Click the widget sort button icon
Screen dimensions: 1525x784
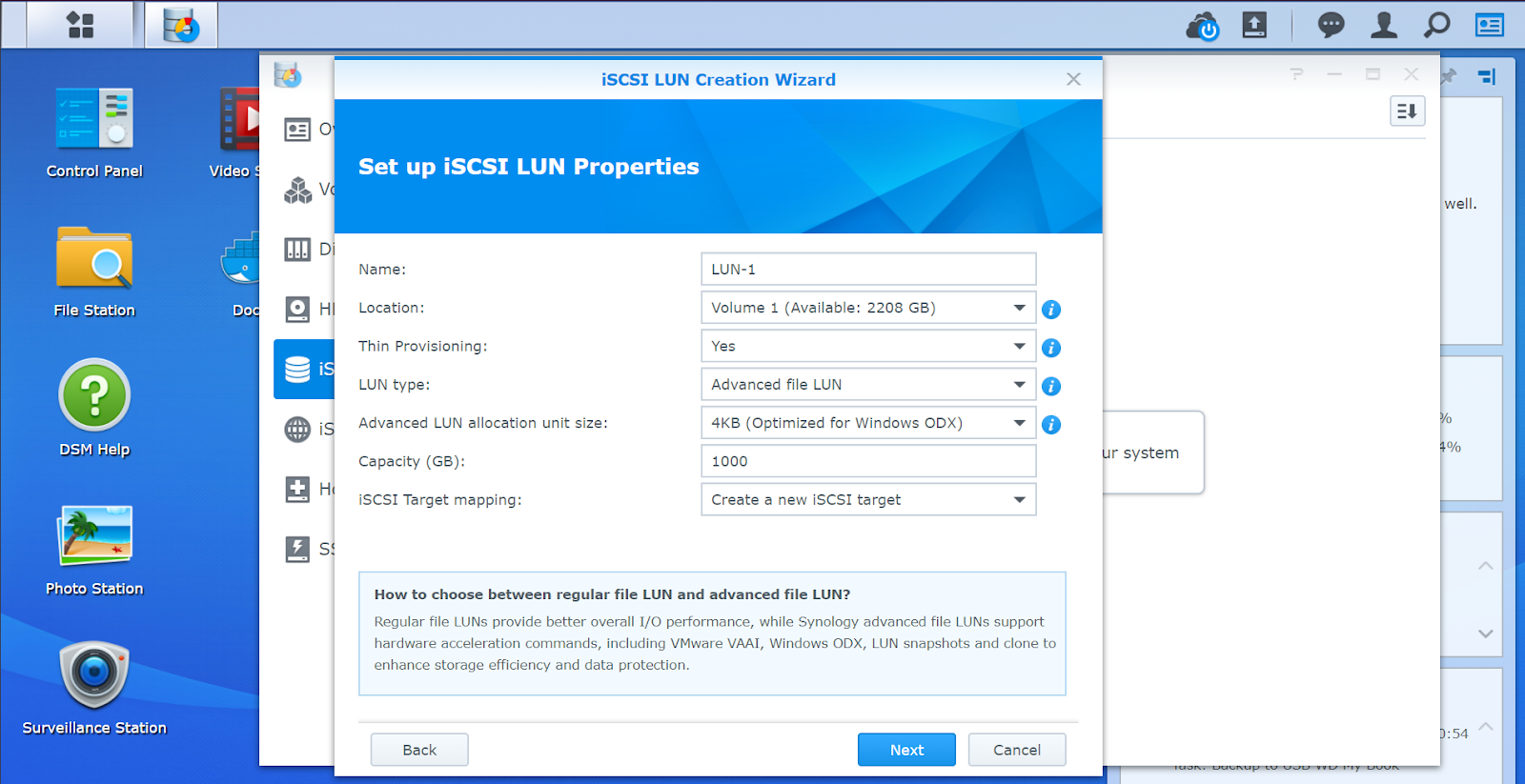tap(1408, 111)
